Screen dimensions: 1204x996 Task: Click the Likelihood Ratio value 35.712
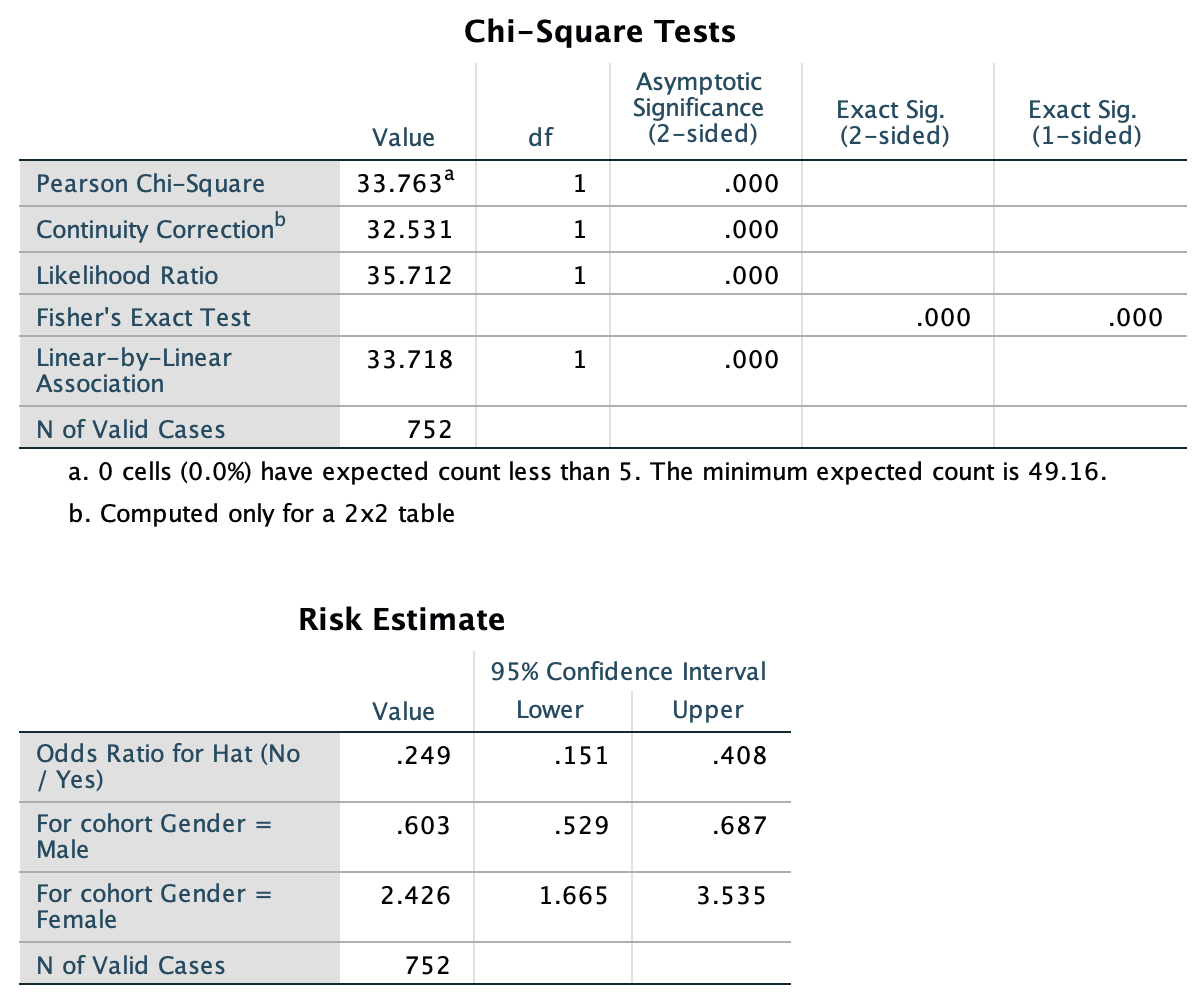(x=410, y=275)
